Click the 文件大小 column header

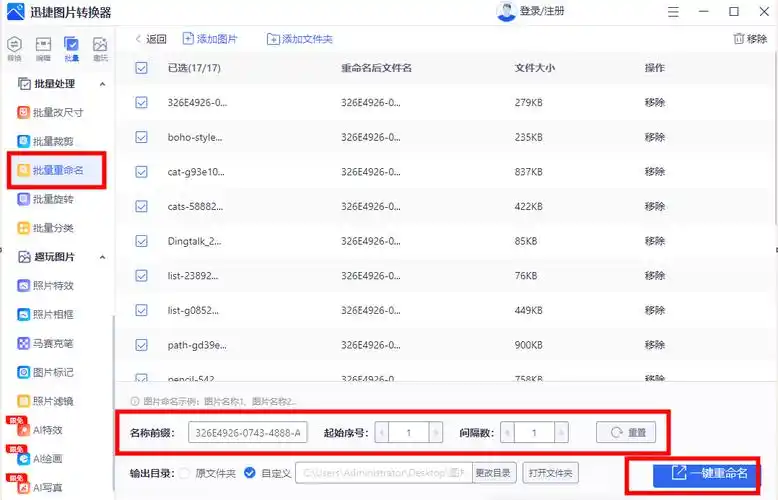(534, 68)
